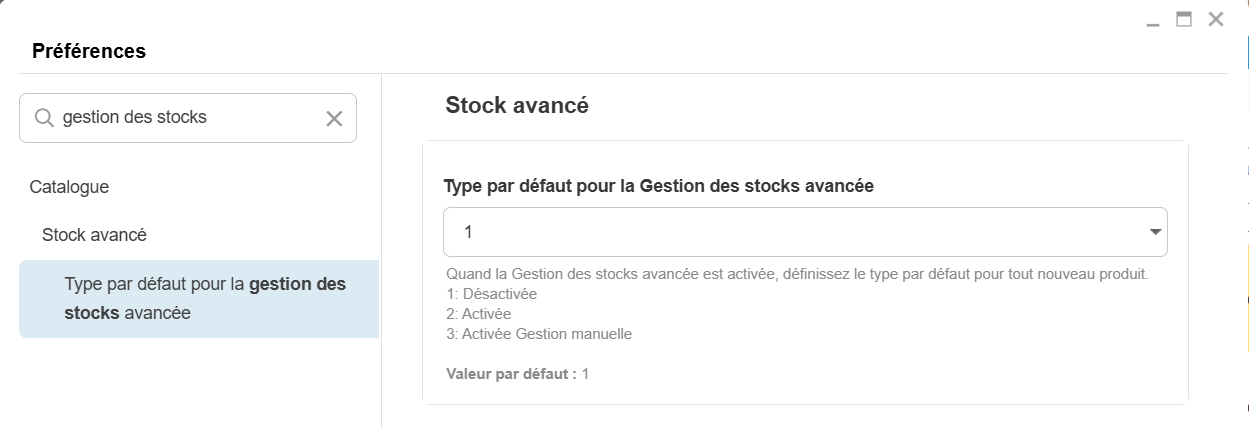This screenshot has width=1249, height=428.
Task: Open the default stock type combo box
Action: pyautogui.click(x=790, y=232)
